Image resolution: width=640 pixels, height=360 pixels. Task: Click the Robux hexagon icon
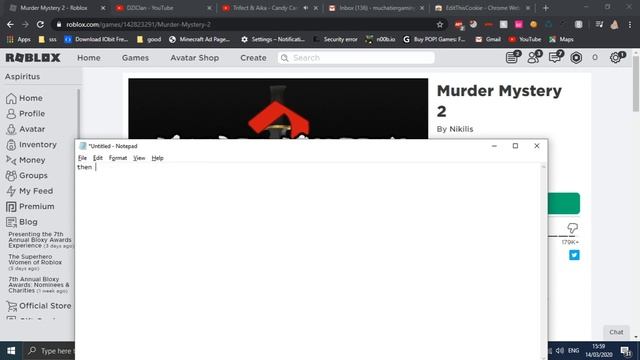(576, 58)
